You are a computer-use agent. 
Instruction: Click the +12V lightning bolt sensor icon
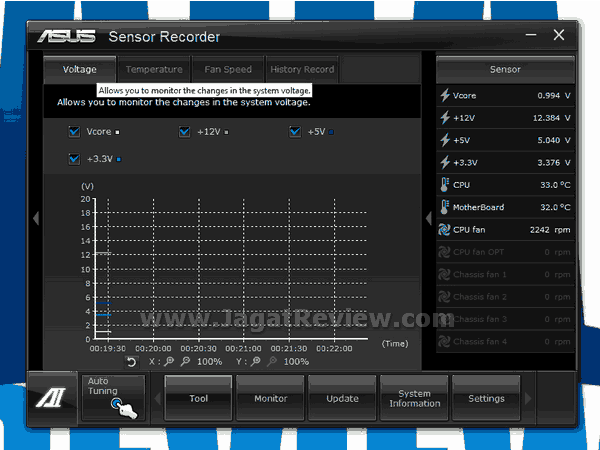[x=445, y=117]
